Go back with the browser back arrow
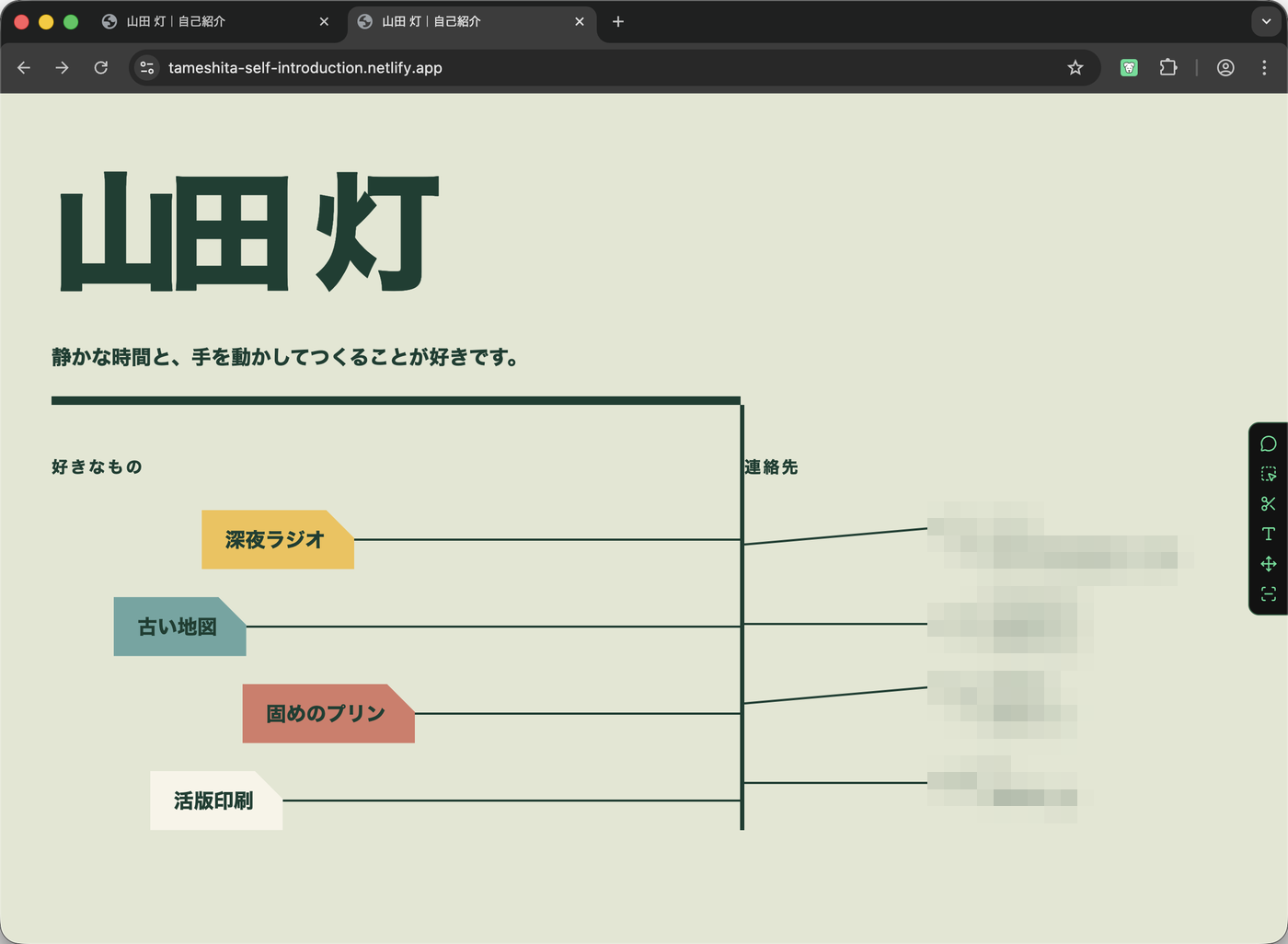The width and height of the screenshot is (1288, 944). click(x=24, y=67)
